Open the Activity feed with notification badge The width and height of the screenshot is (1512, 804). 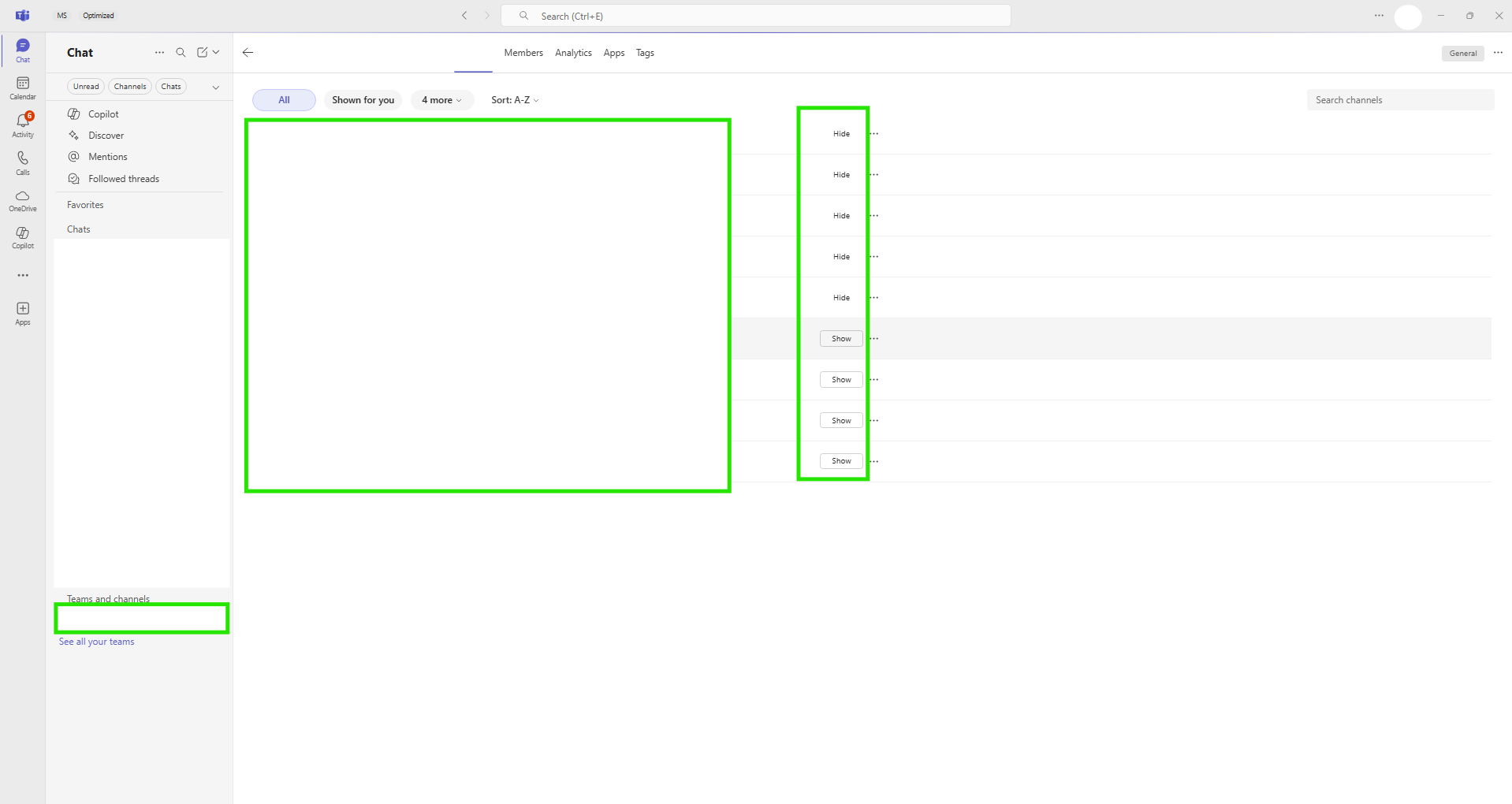point(23,125)
